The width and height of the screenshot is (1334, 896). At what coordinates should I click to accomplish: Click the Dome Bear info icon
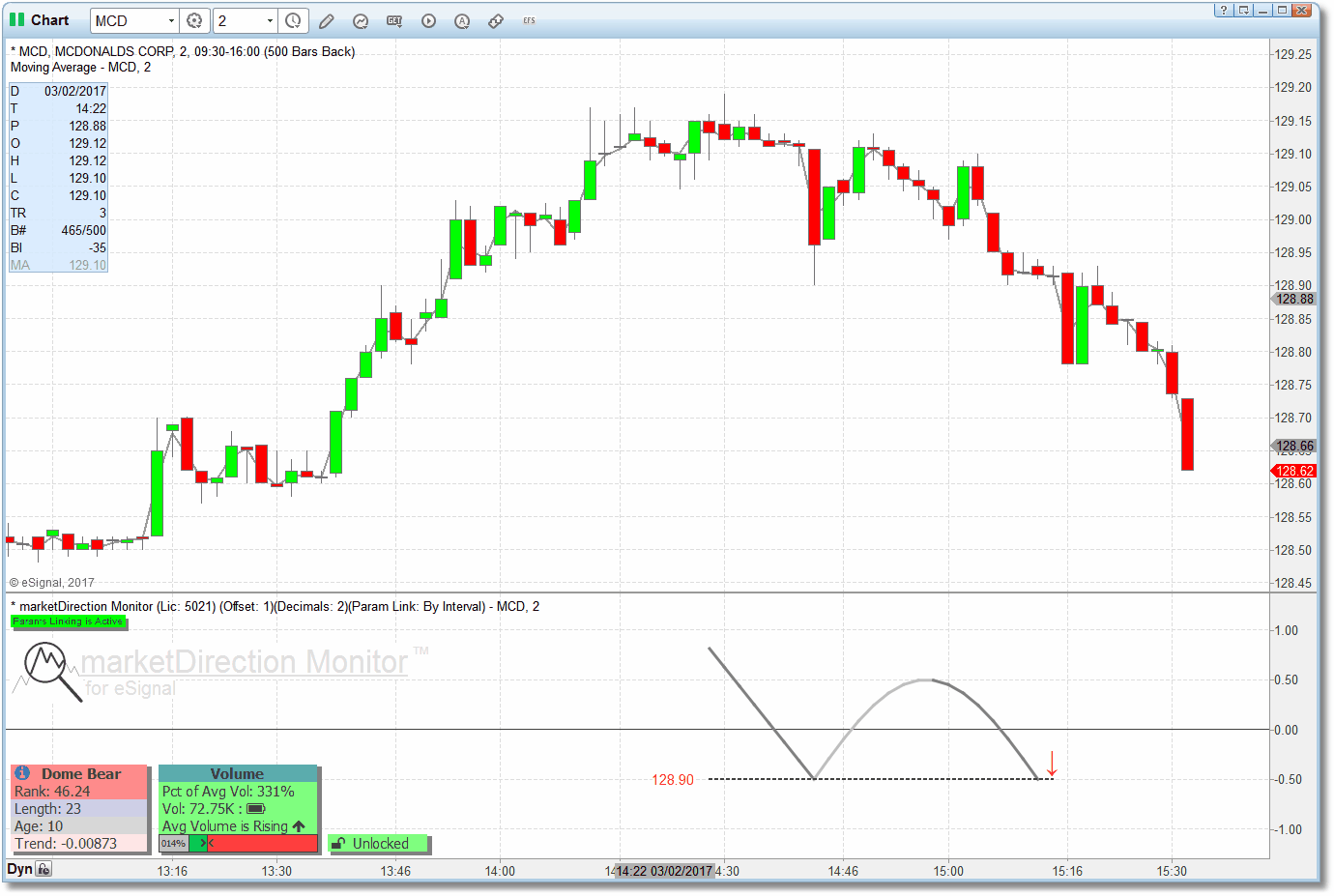tap(22, 773)
